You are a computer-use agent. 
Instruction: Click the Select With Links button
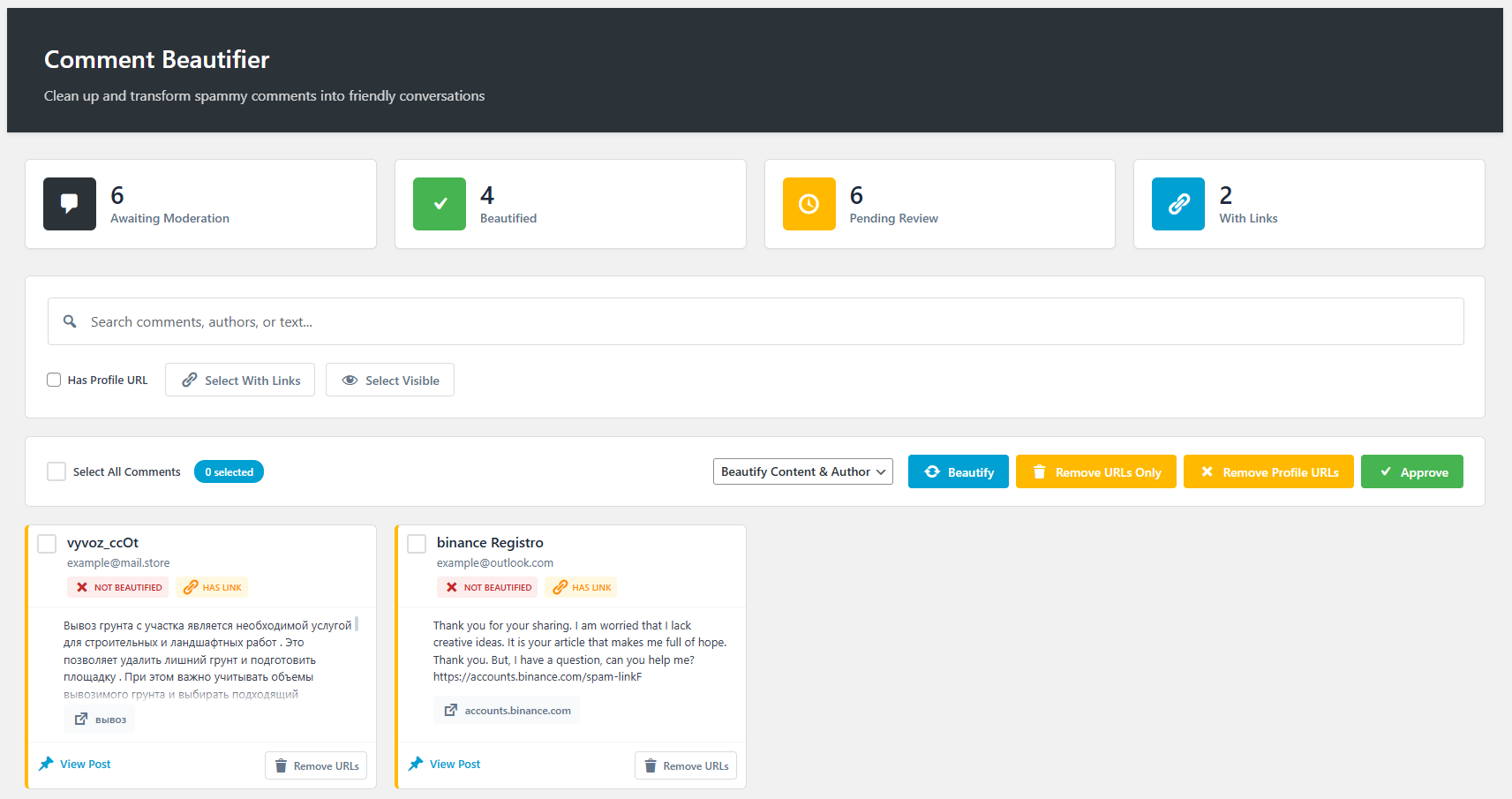pos(240,380)
